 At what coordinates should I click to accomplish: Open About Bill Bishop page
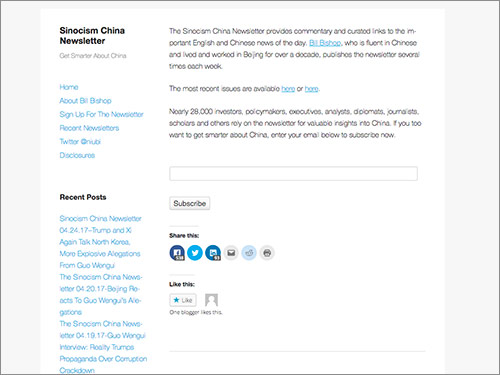[x=85, y=101]
